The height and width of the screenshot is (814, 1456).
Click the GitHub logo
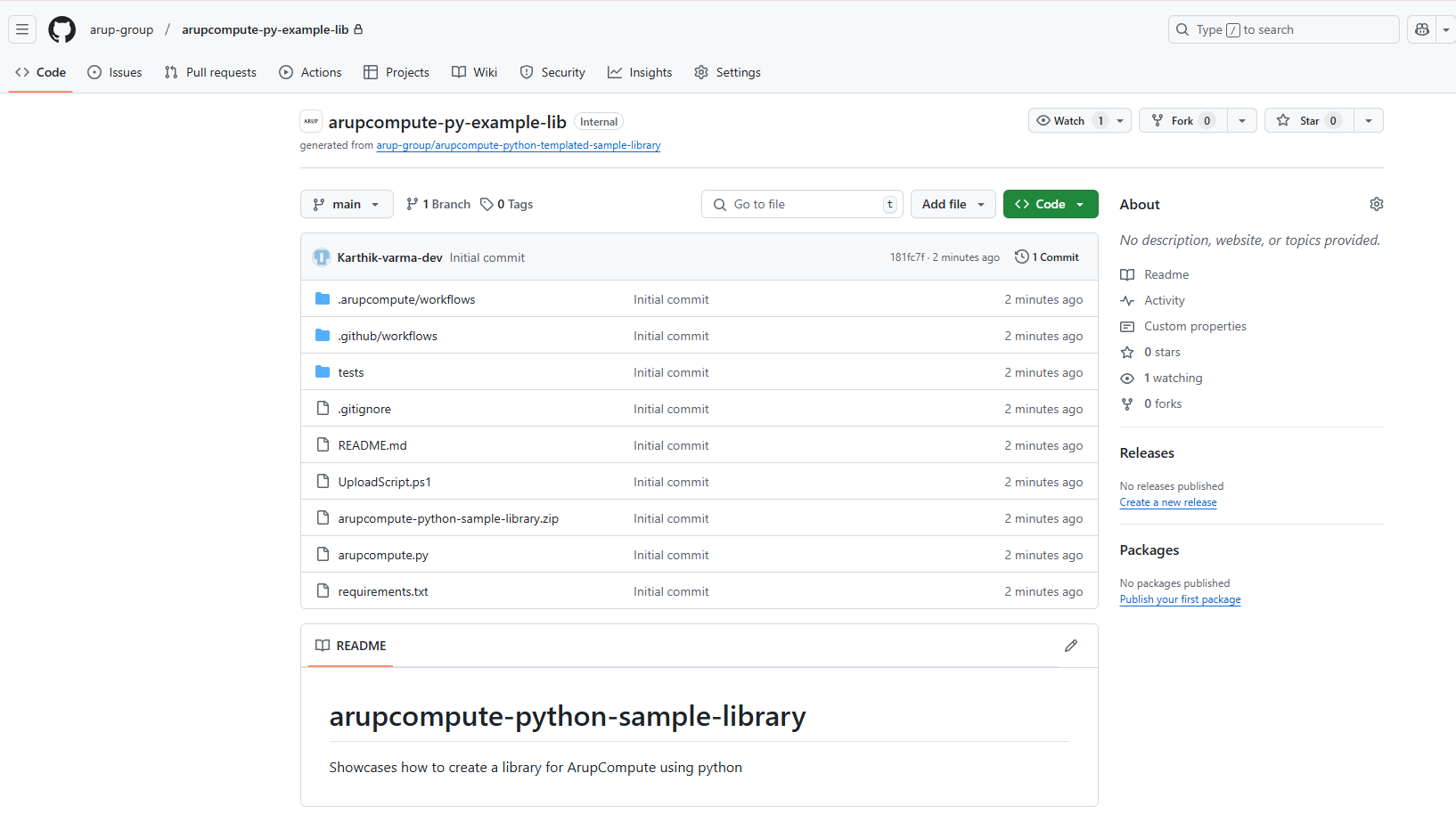pos(62,29)
